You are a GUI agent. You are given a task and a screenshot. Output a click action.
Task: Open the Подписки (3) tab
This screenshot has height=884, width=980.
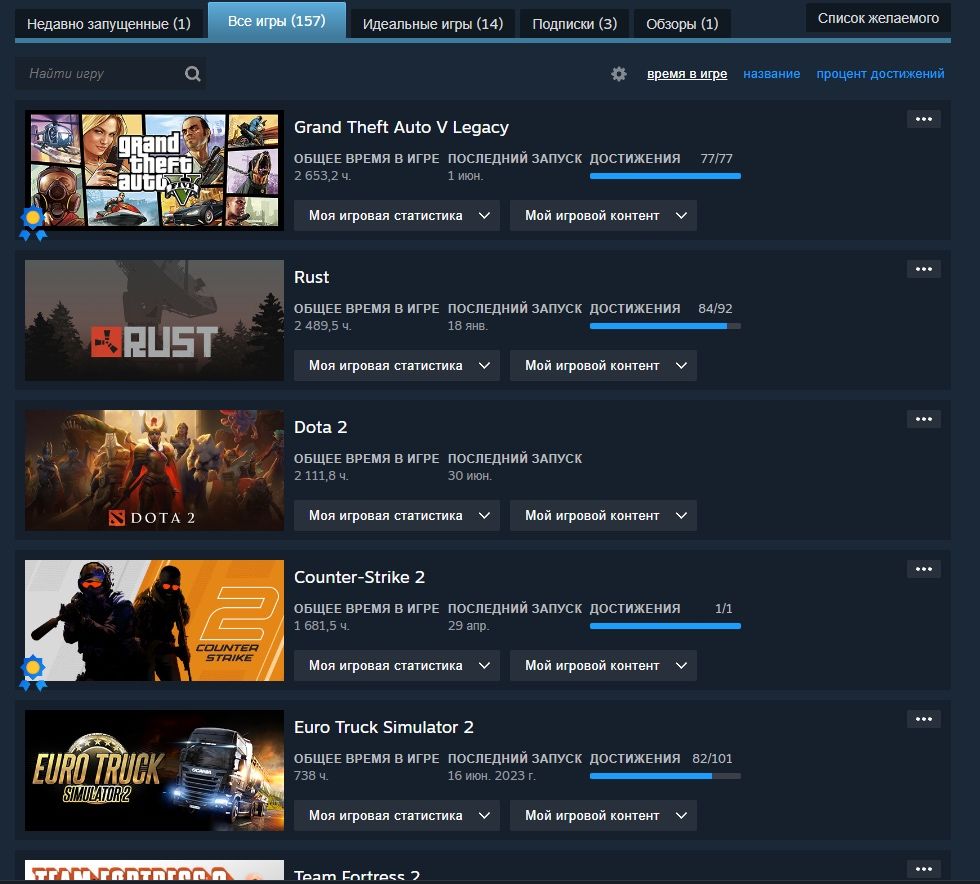574,24
